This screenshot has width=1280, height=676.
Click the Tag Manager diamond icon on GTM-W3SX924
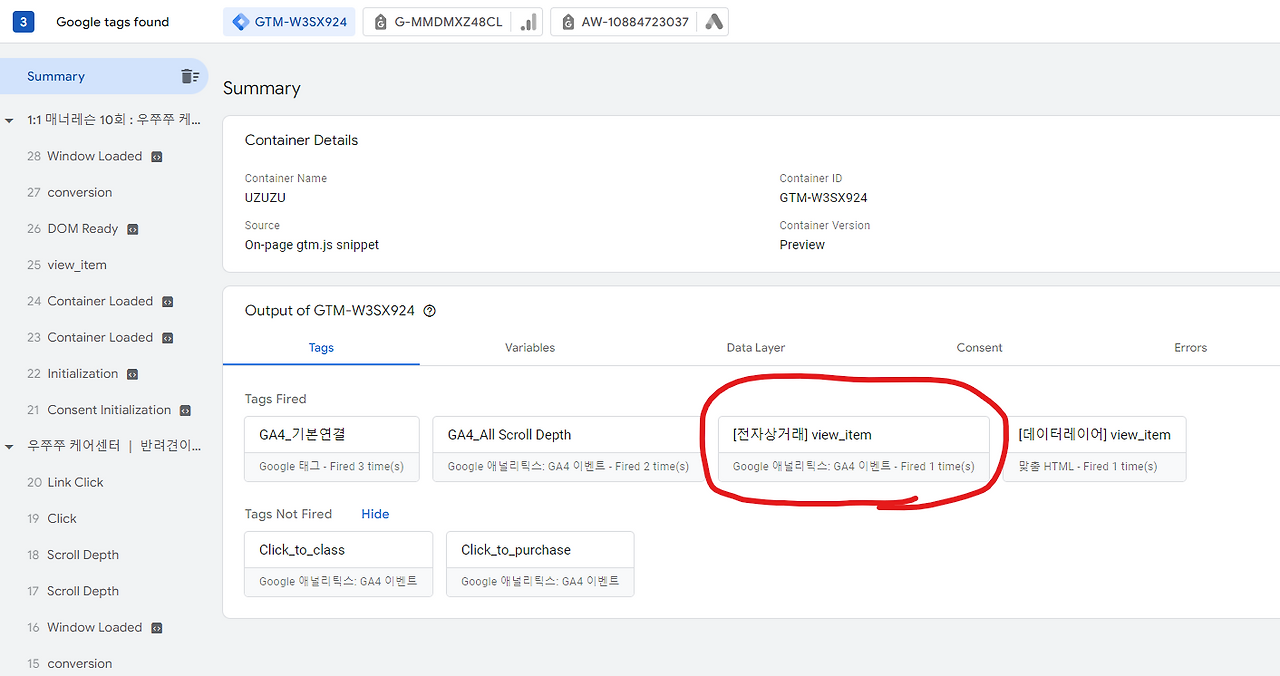click(x=240, y=22)
